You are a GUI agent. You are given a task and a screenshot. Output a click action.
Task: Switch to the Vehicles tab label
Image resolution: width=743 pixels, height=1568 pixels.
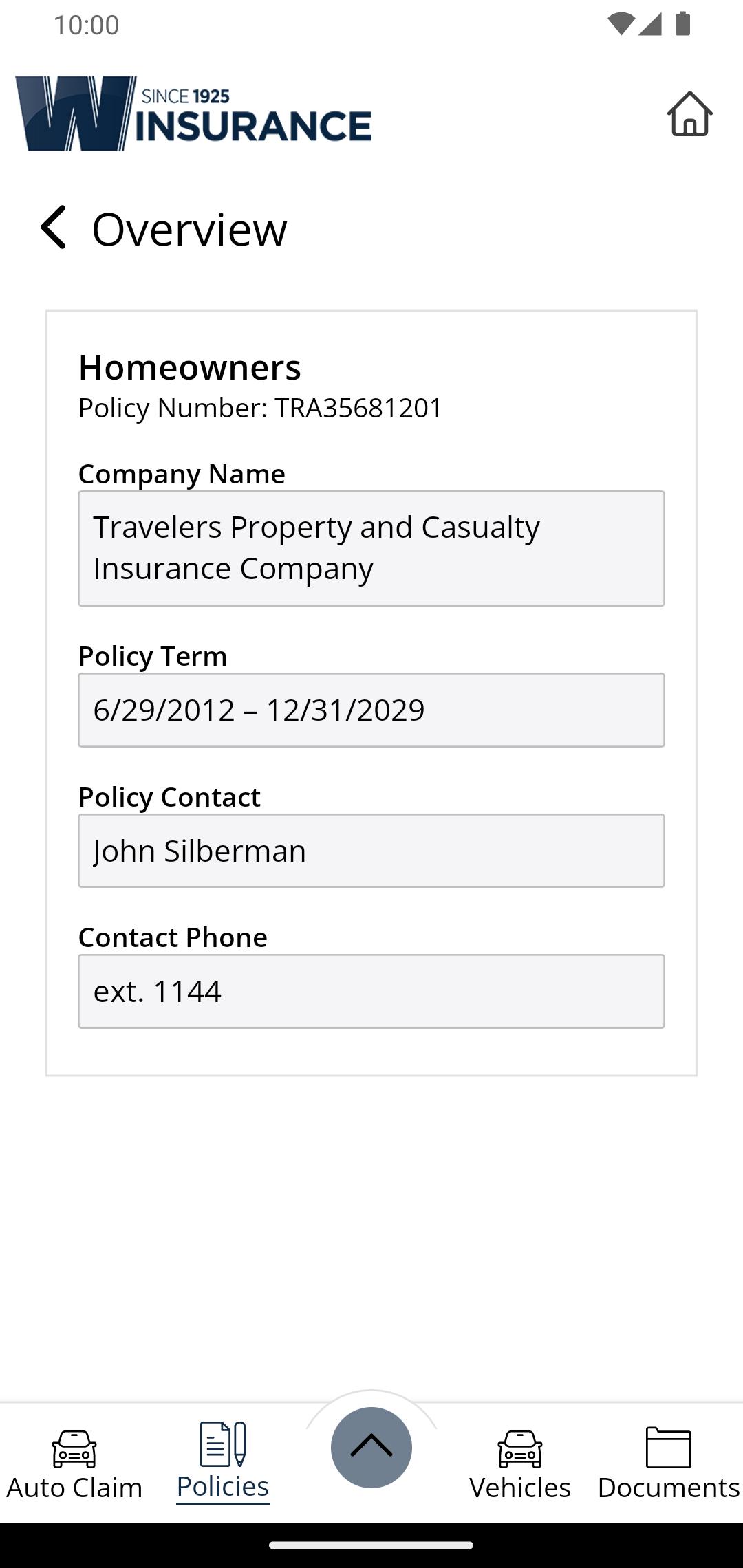pos(520,1488)
